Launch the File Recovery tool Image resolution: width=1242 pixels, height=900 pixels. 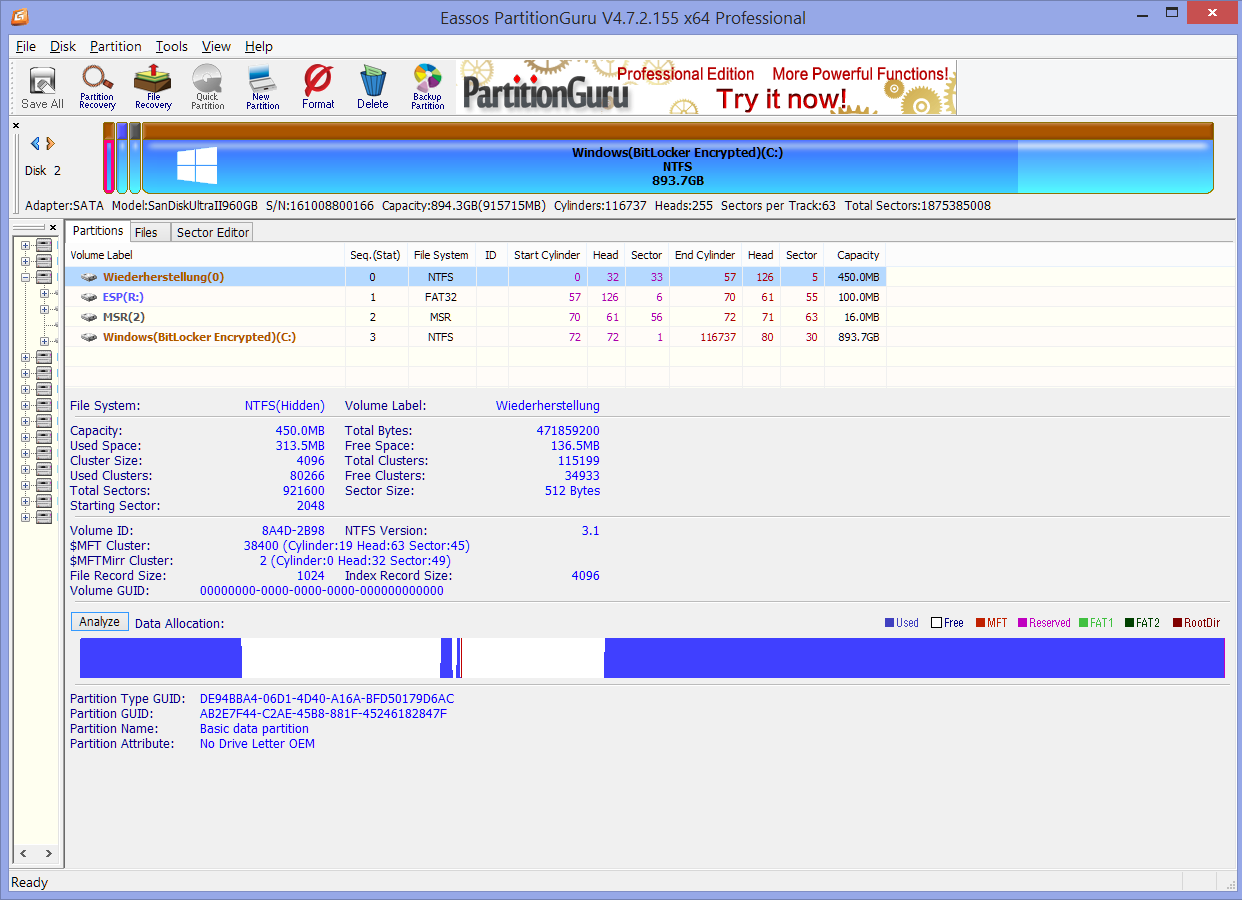(153, 87)
